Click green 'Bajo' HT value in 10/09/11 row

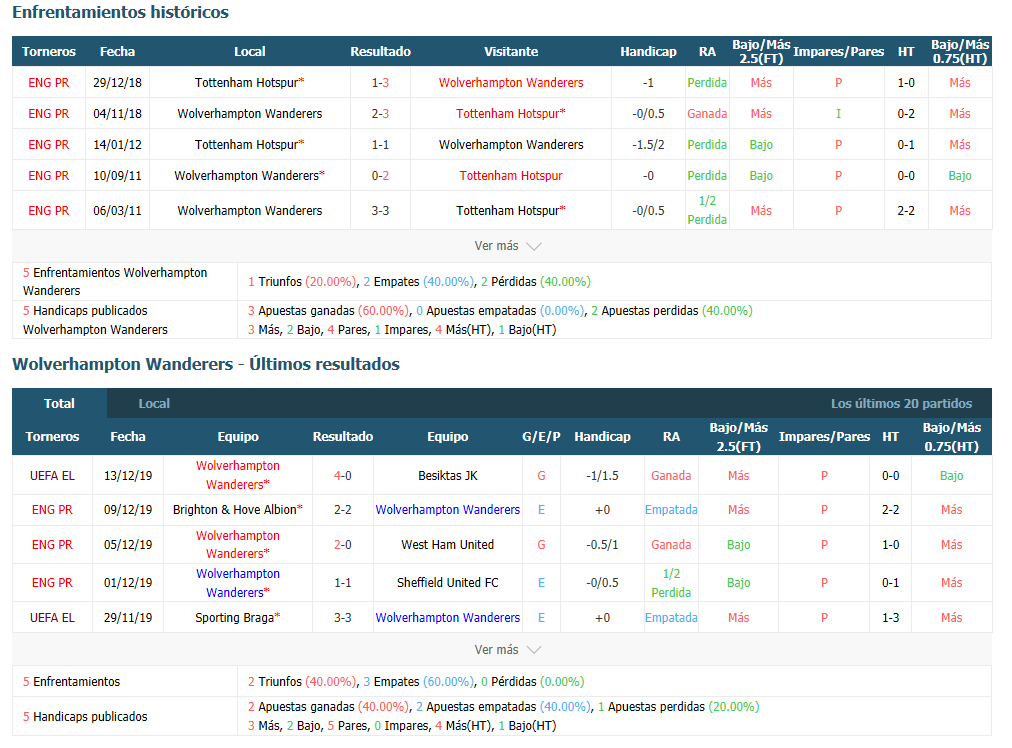pos(960,176)
